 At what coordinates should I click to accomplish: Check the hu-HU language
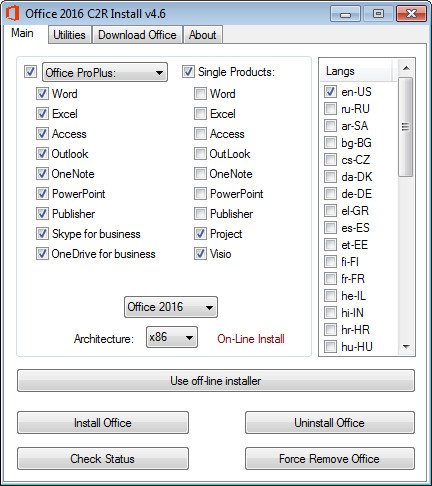[x=330, y=346]
